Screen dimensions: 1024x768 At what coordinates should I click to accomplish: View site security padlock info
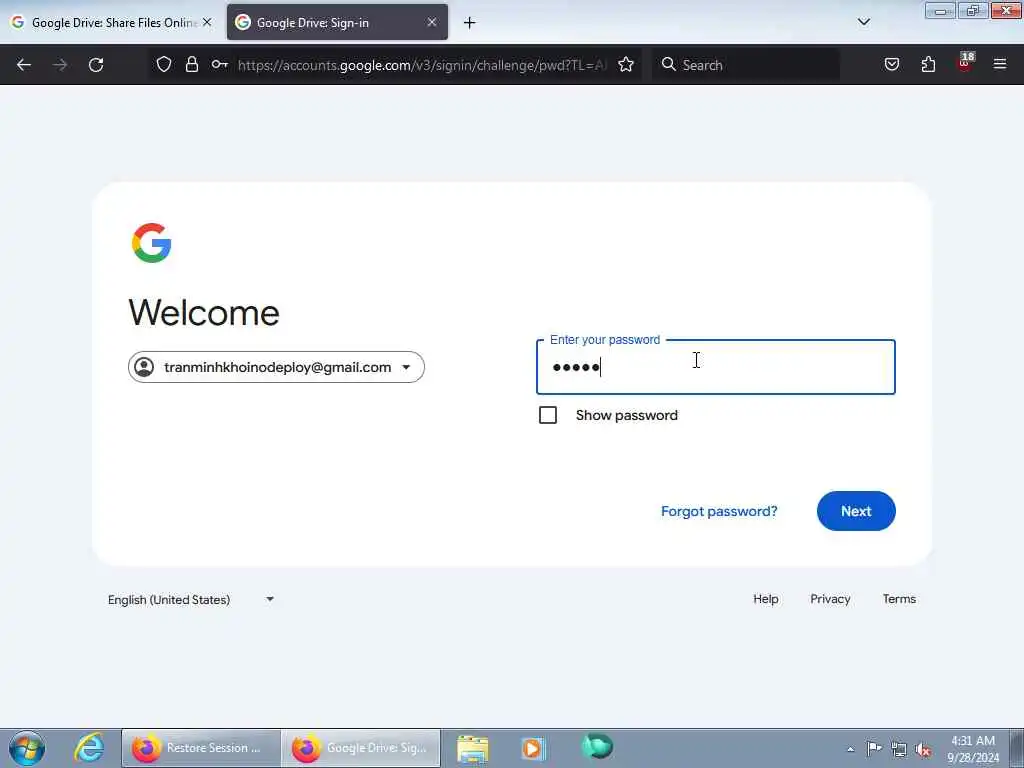click(191, 64)
